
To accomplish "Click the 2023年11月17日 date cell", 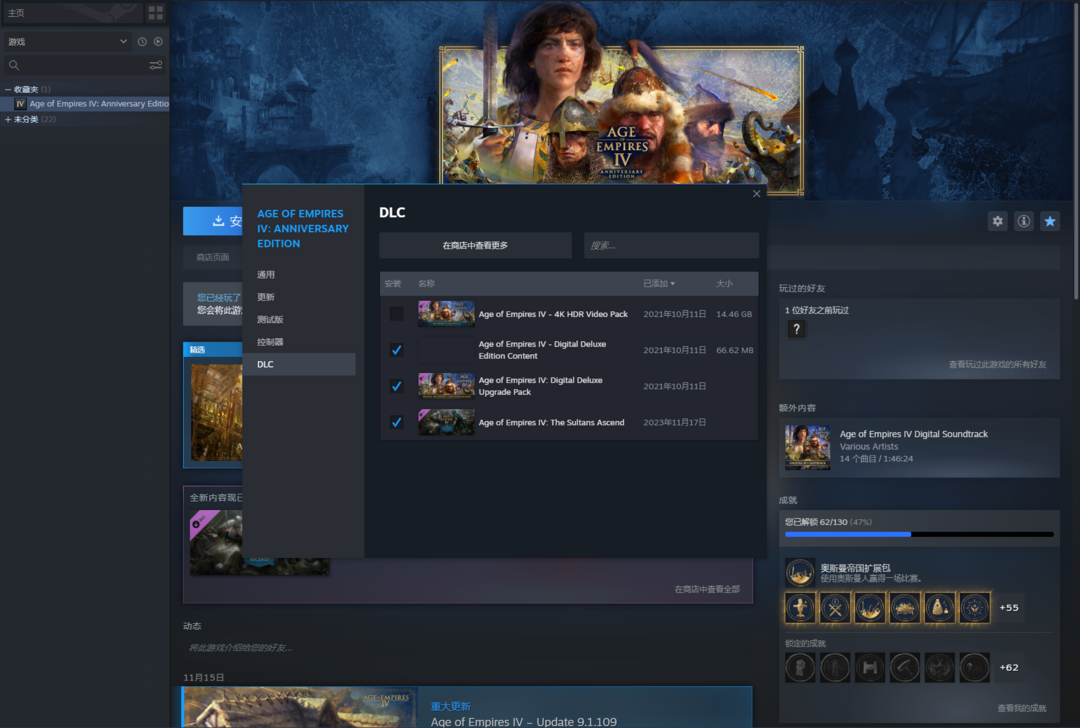I will pos(674,422).
